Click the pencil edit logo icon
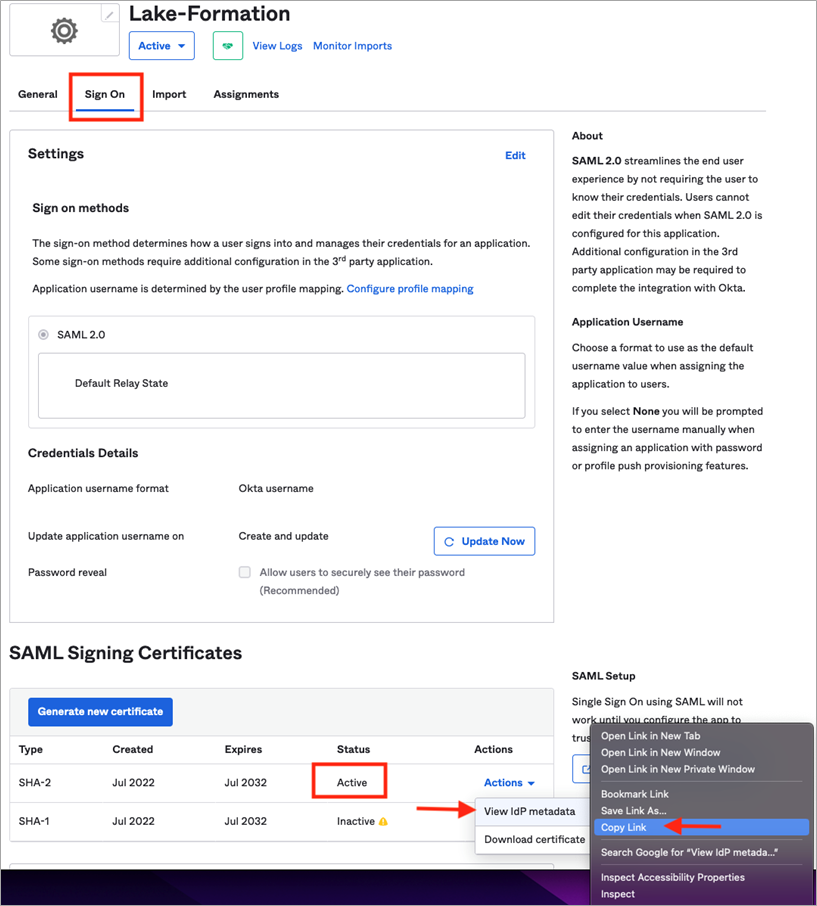817x906 pixels. [x=110, y=14]
